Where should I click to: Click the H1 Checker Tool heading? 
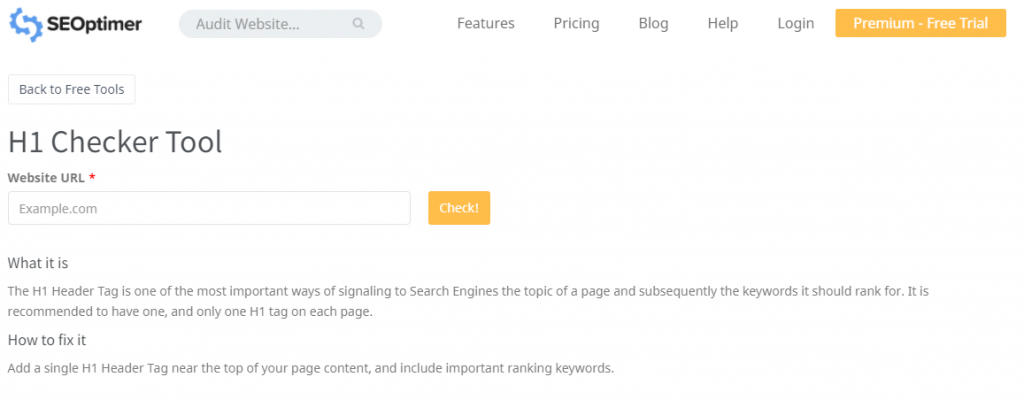(x=115, y=142)
